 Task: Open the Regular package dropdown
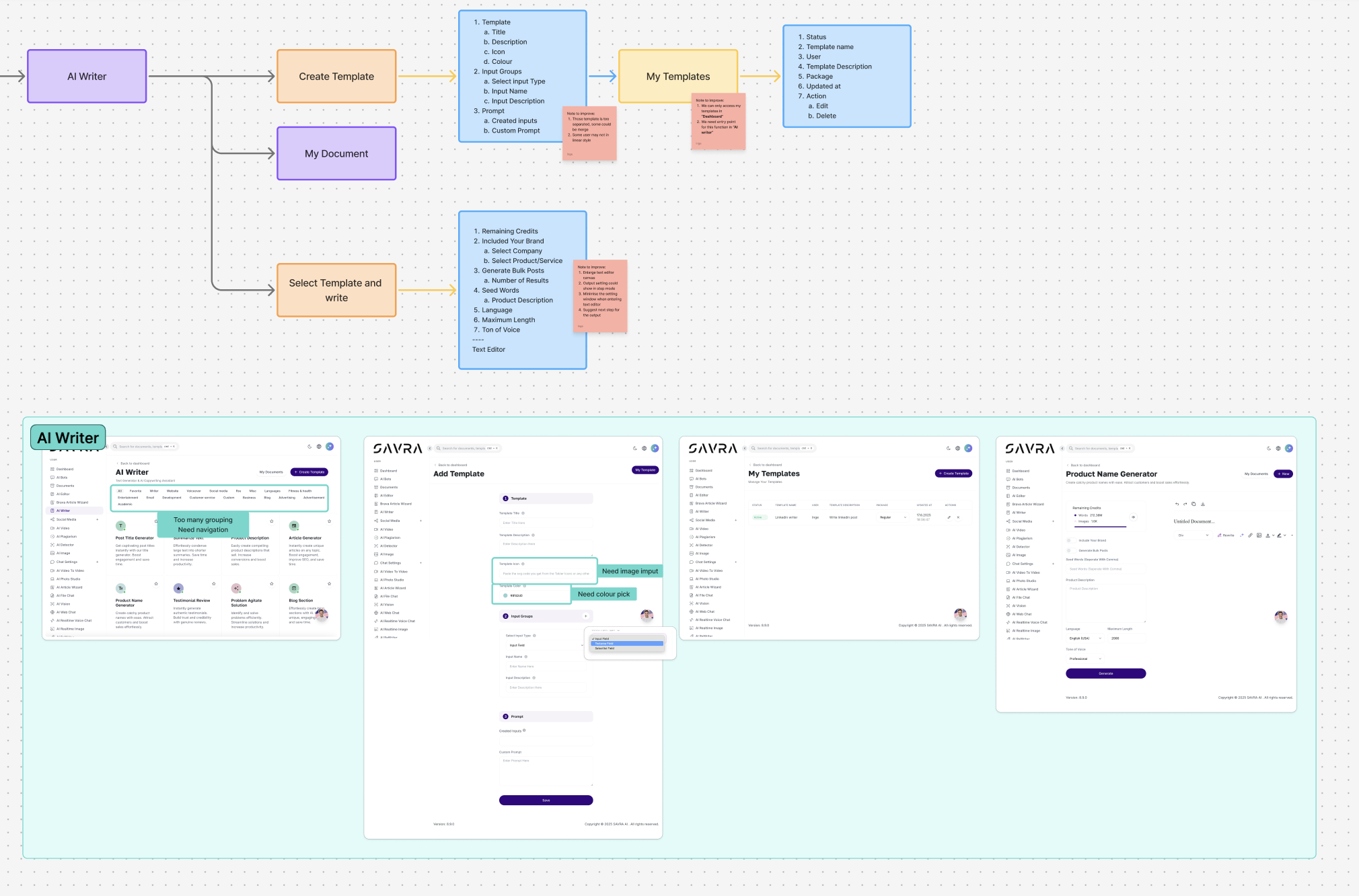(893, 517)
